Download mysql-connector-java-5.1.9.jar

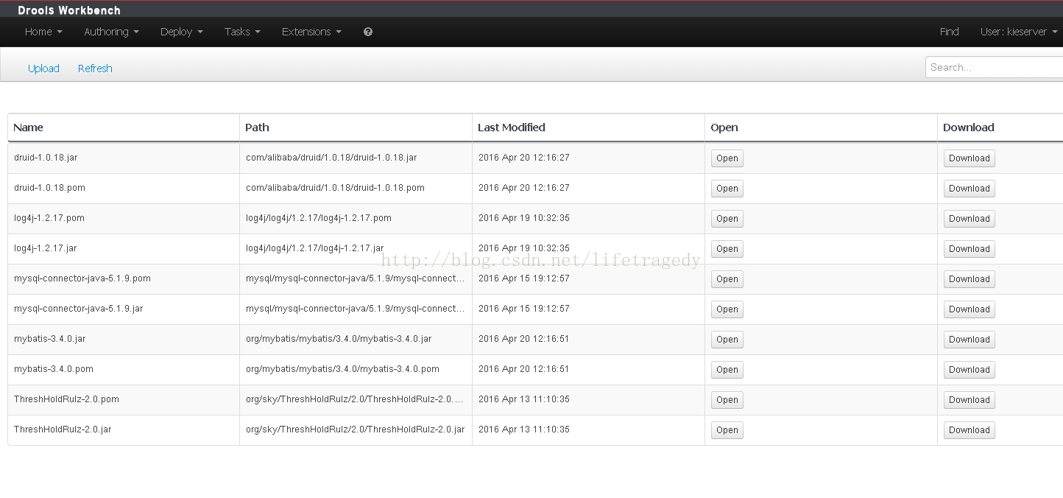tap(969, 309)
